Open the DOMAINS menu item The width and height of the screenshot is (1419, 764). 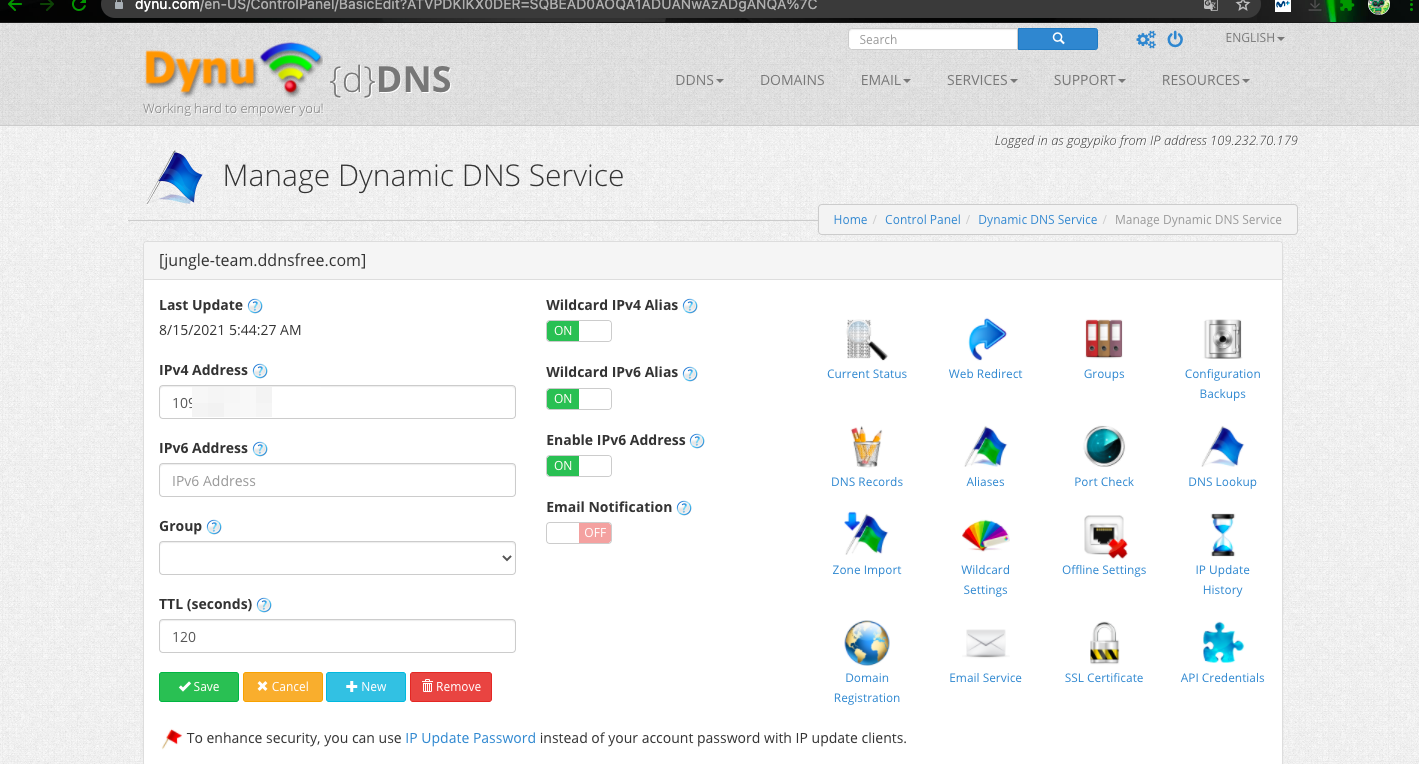click(792, 80)
